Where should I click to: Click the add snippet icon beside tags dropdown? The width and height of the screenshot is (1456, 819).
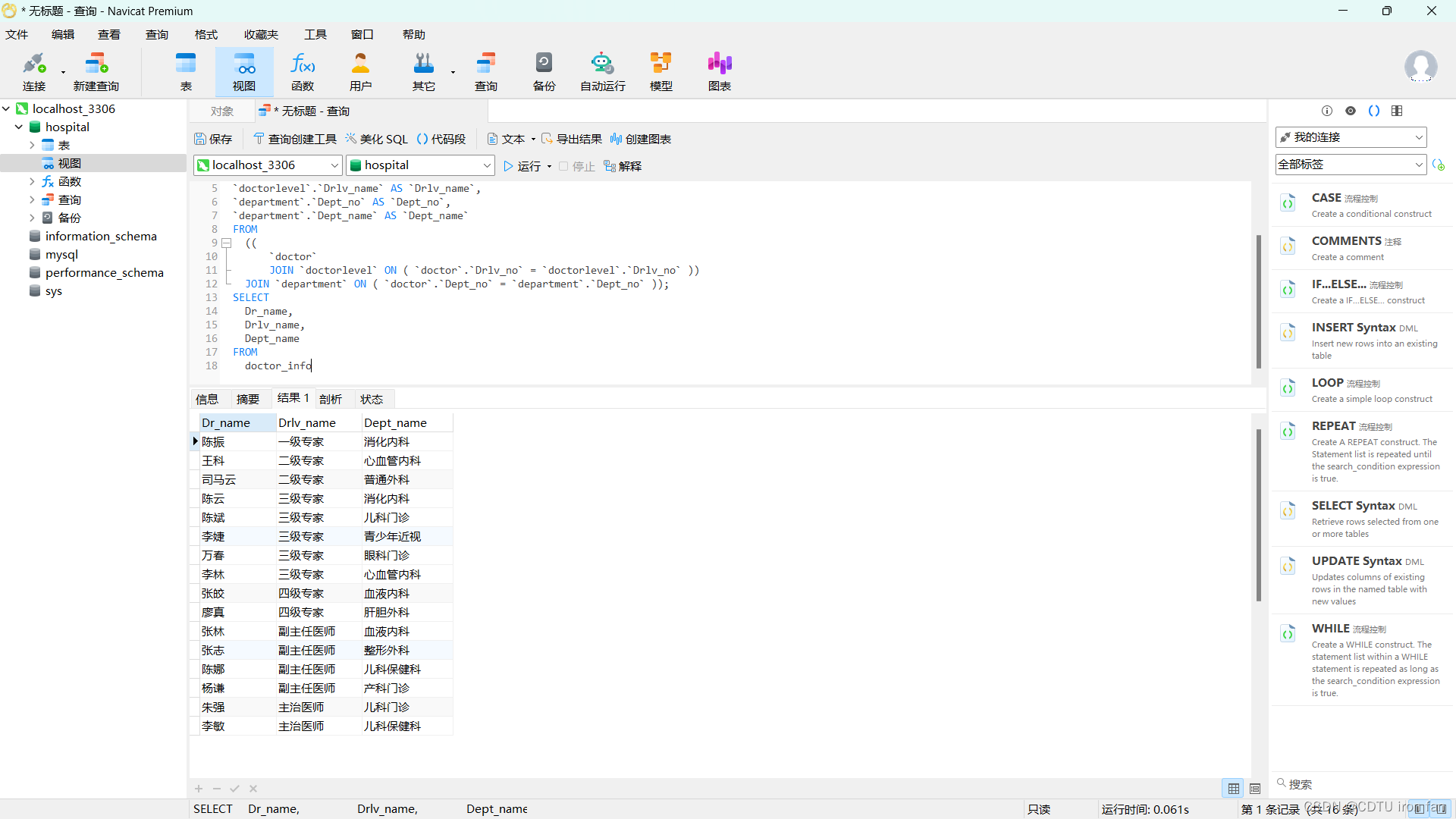coord(1439,165)
